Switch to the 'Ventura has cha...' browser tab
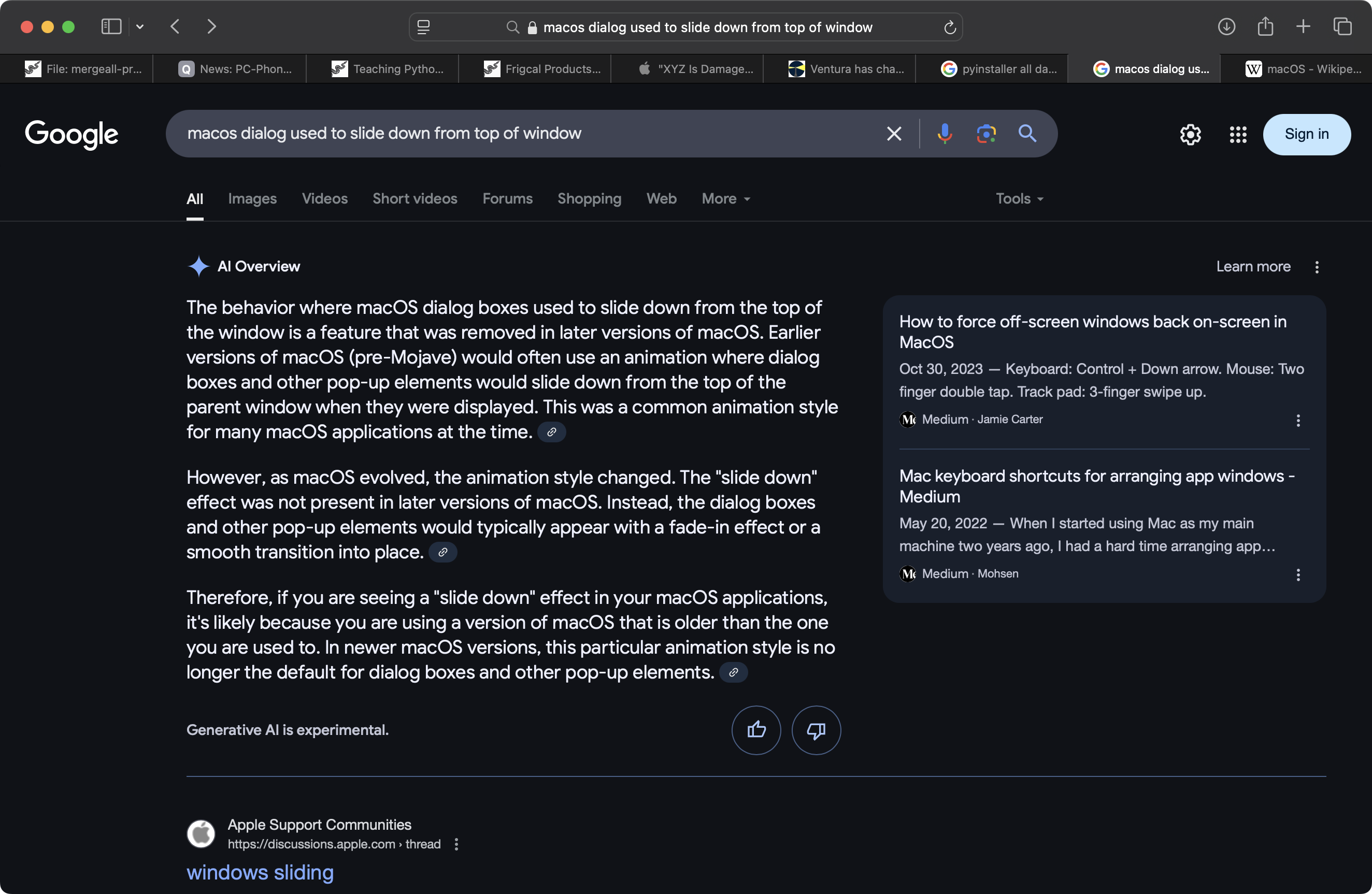 (x=839, y=69)
